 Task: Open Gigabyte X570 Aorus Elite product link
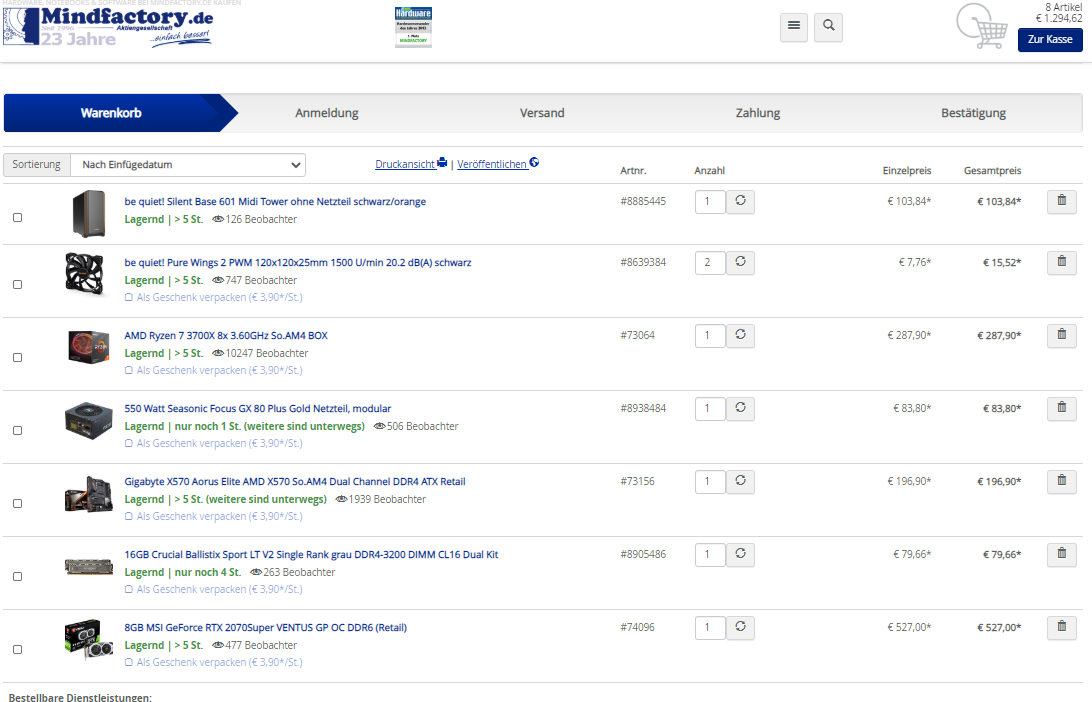click(295, 482)
